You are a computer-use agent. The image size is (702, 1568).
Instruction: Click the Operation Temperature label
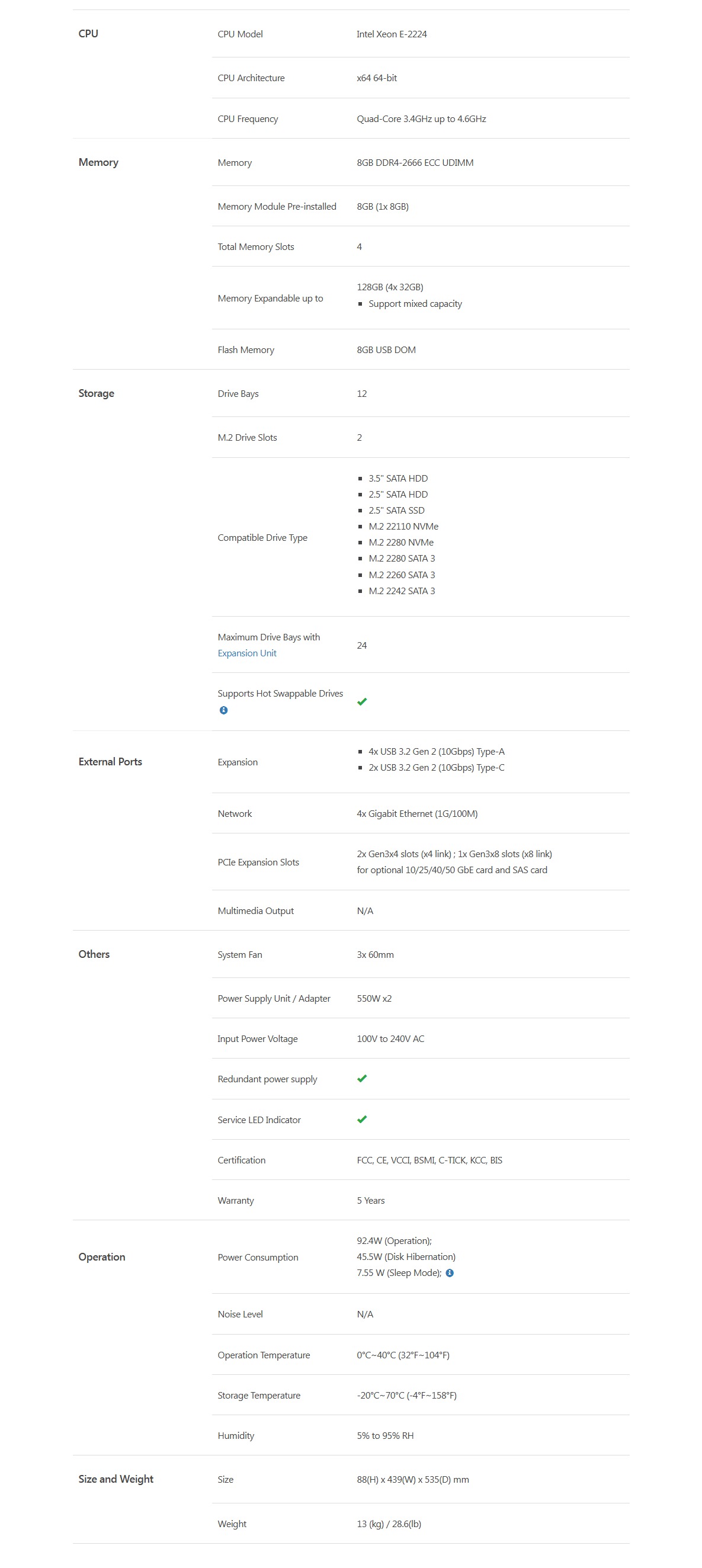pos(264,1355)
